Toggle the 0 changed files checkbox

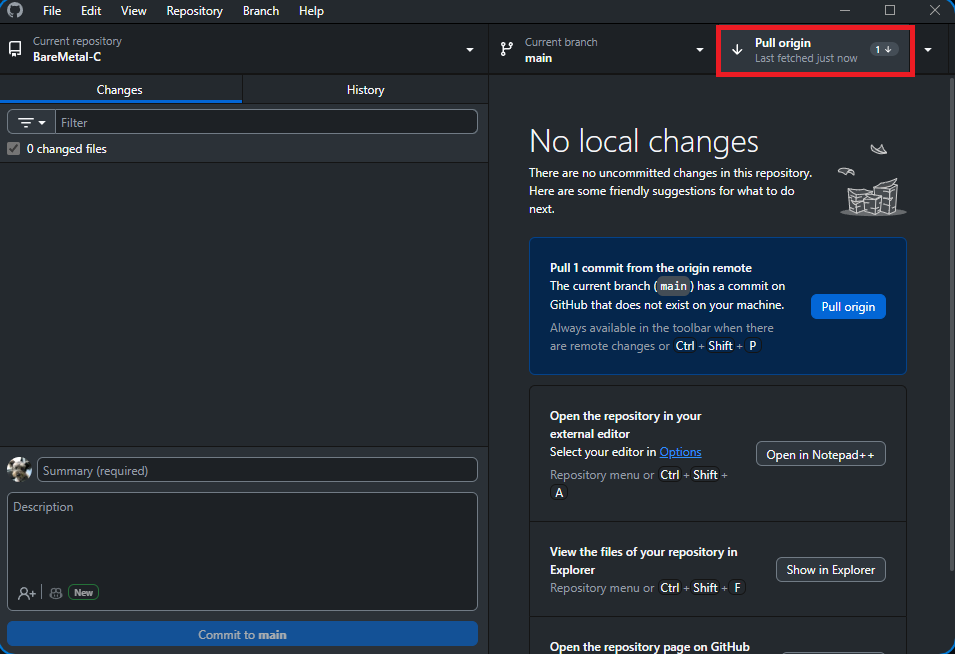14,149
